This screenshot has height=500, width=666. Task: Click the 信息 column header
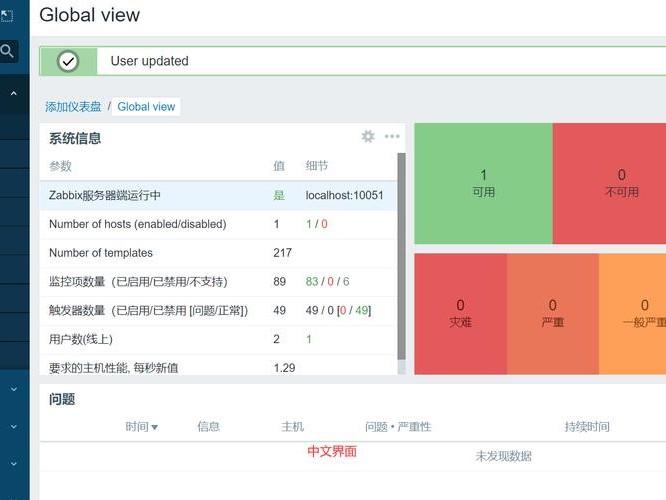point(208,427)
